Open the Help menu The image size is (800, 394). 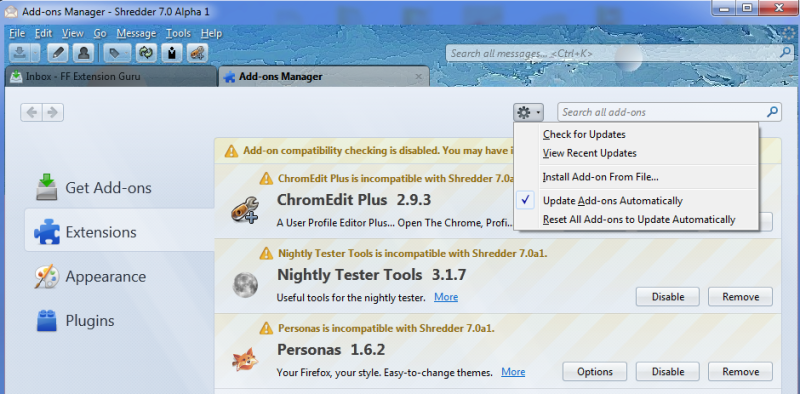coord(211,34)
